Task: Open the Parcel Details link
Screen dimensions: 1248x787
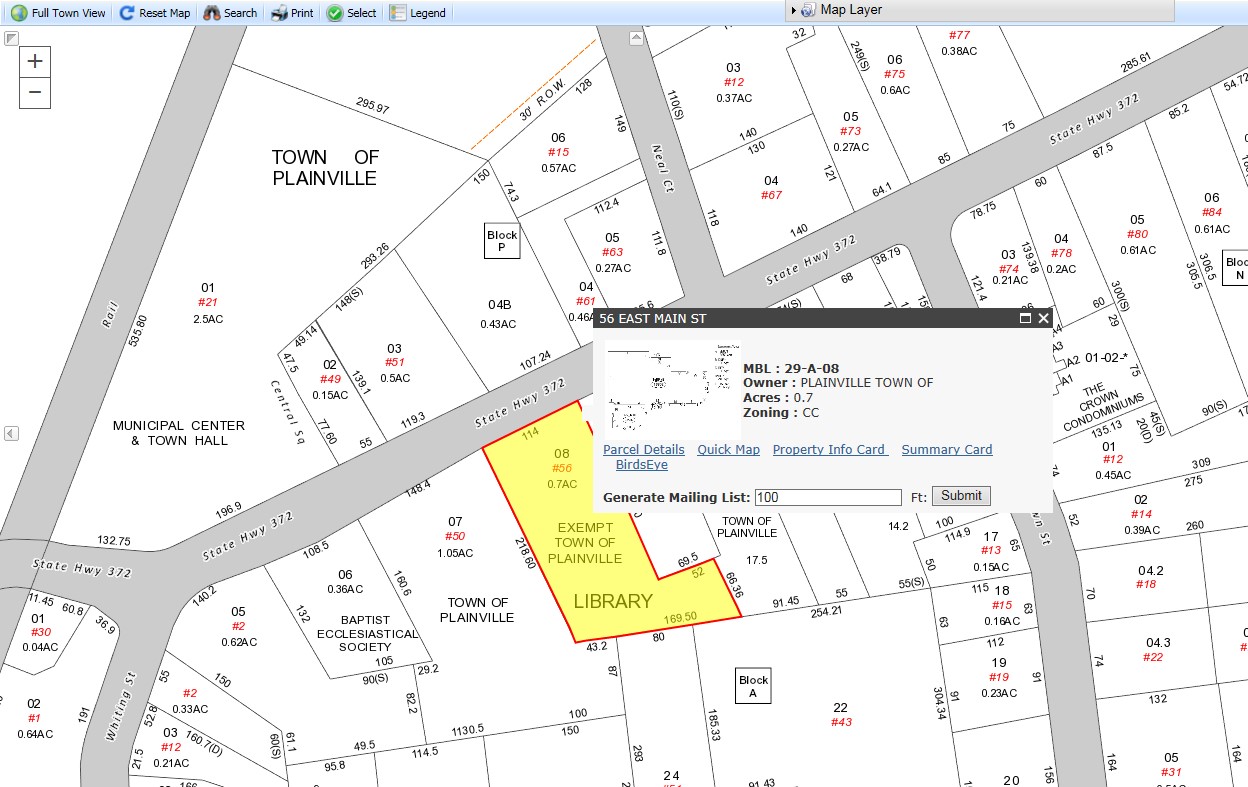Action: 643,449
